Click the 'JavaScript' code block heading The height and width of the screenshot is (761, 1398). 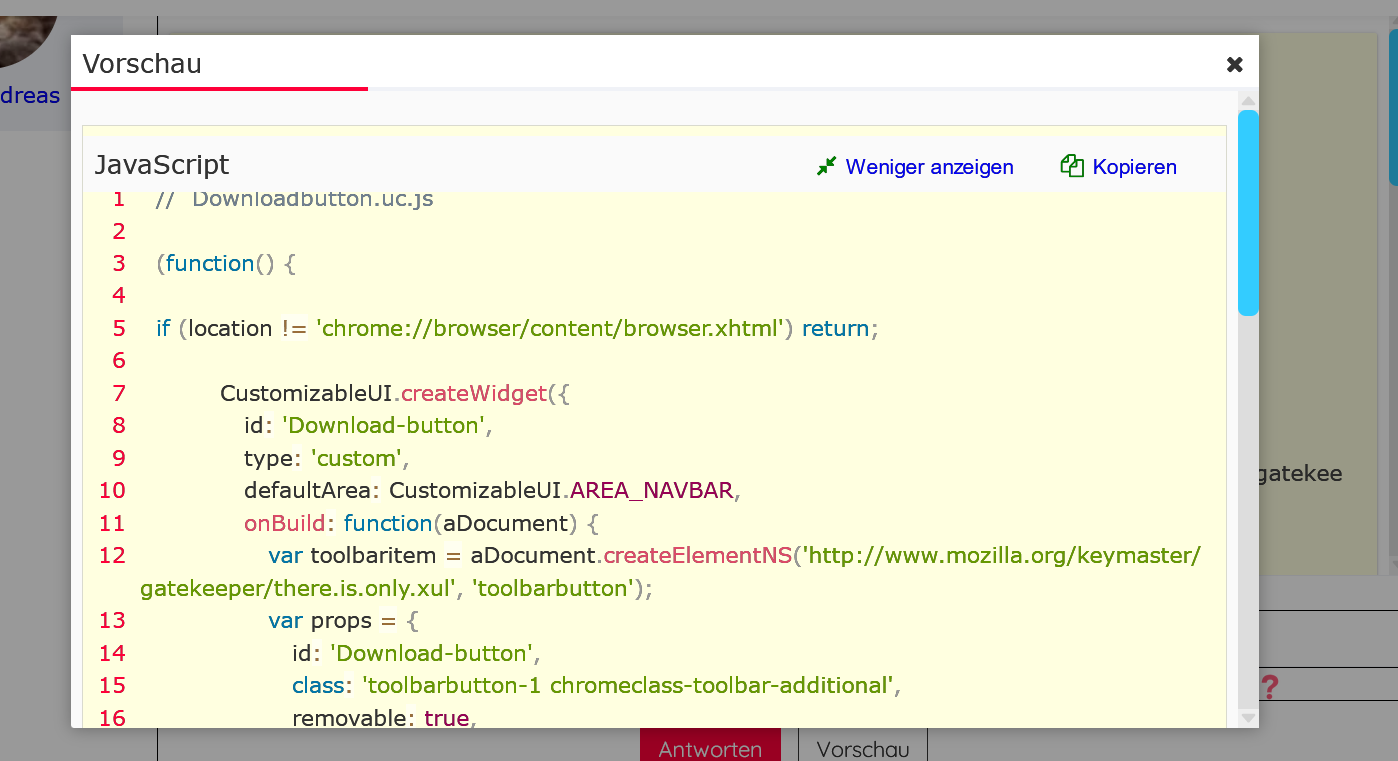[x=161, y=165]
